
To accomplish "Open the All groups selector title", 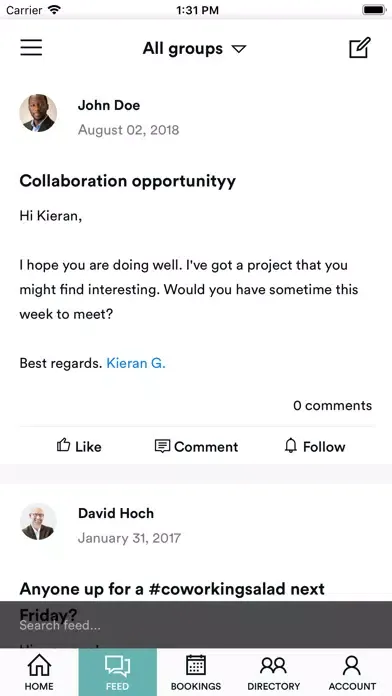I will coord(182,48).
